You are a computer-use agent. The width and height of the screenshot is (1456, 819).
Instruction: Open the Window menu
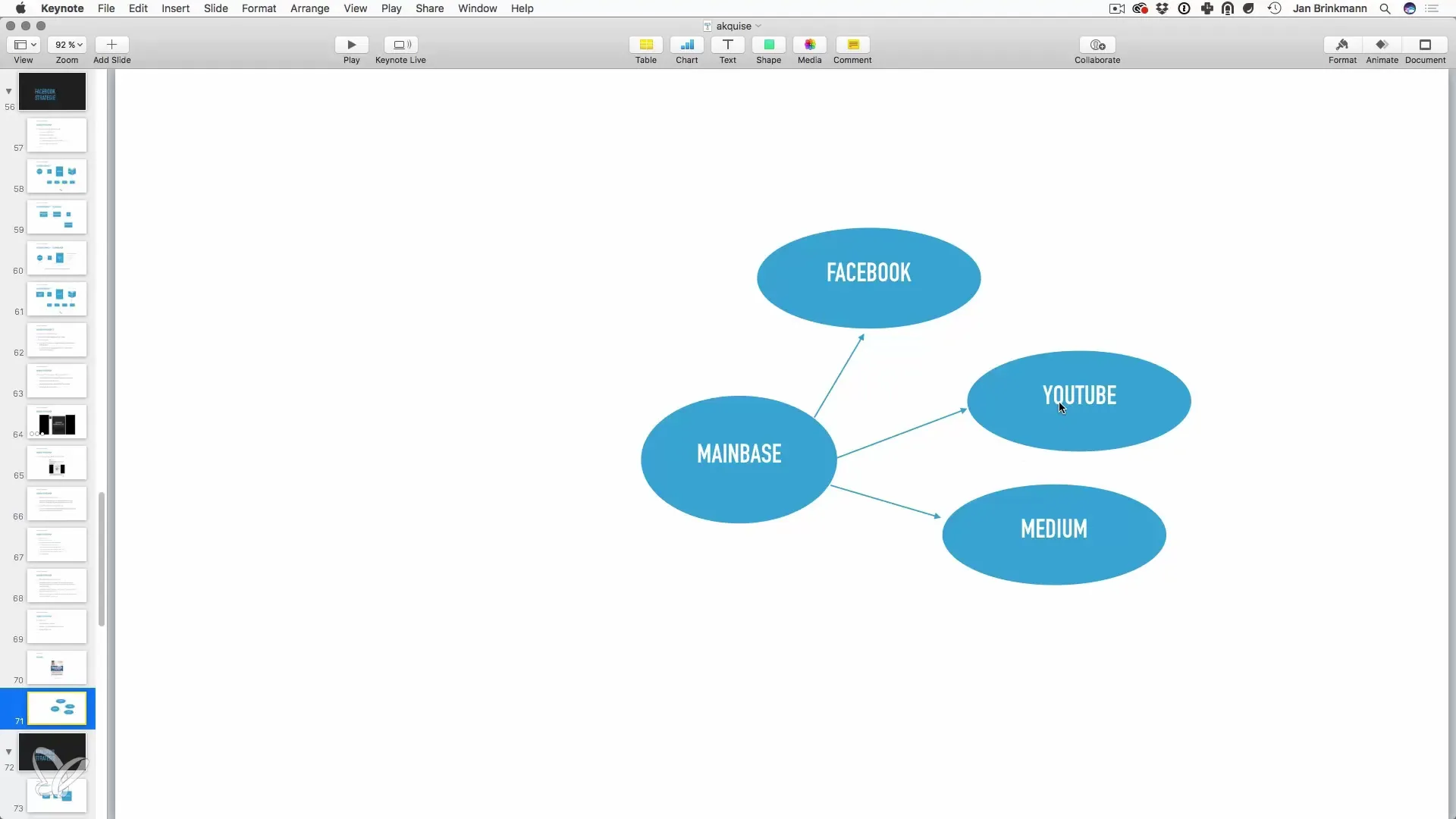pos(478,8)
